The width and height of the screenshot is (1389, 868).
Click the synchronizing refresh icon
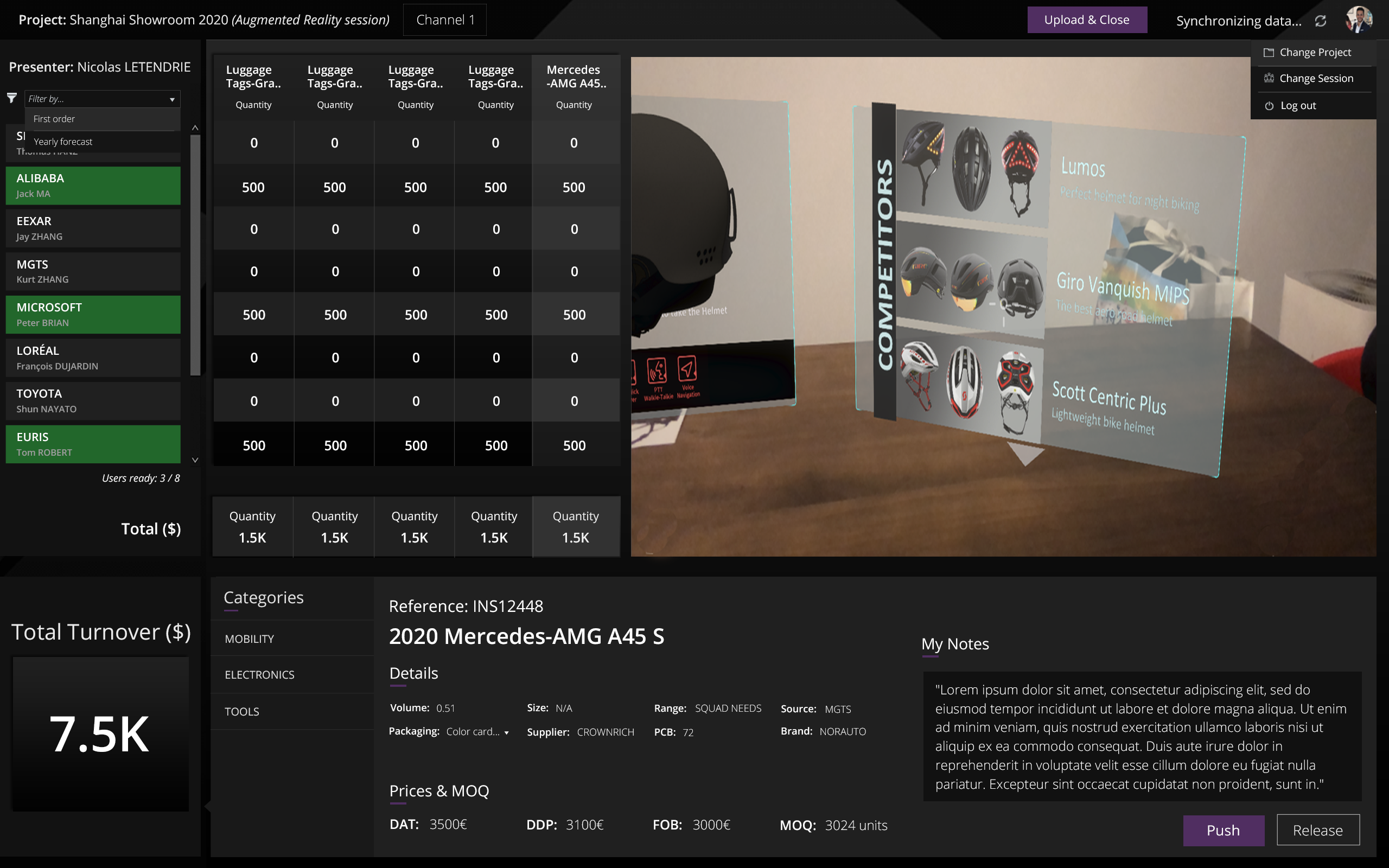(1320, 21)
